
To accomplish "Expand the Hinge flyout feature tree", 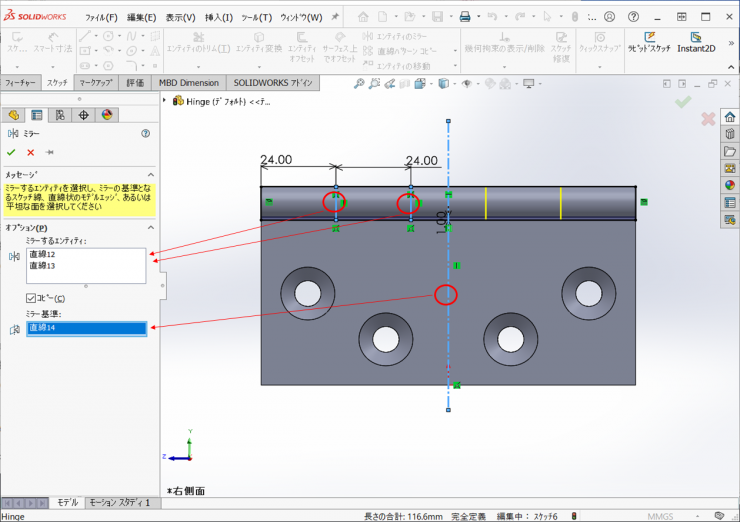I will 165,100.
